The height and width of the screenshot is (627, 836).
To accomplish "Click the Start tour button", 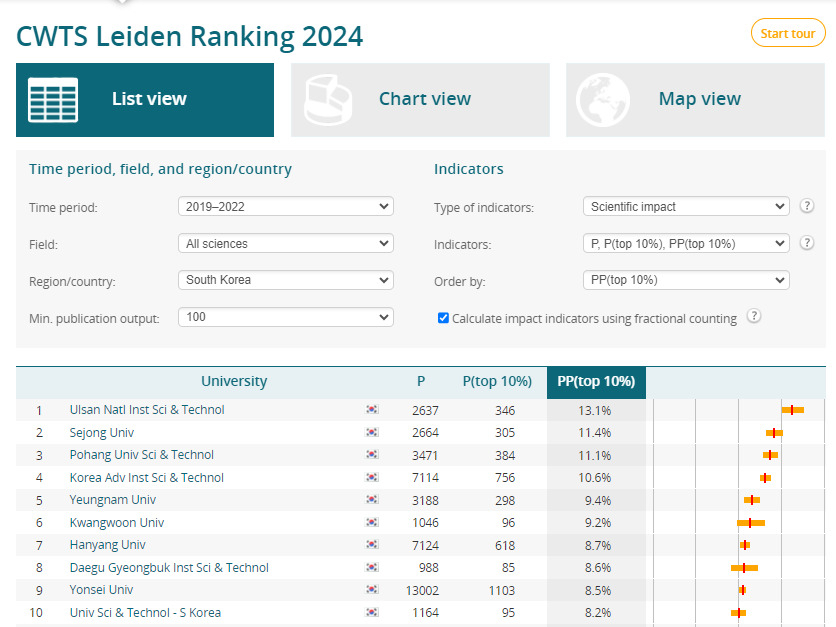I will click(x=787, y=33).
